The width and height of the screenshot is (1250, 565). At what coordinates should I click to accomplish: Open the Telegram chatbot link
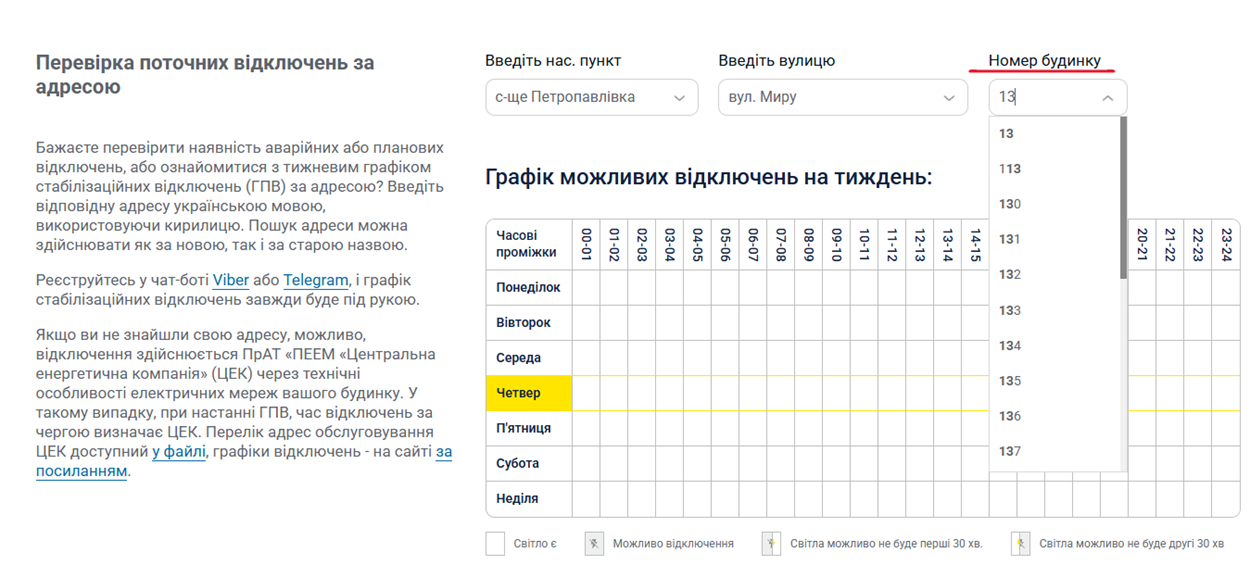click(x=315, y=281)
